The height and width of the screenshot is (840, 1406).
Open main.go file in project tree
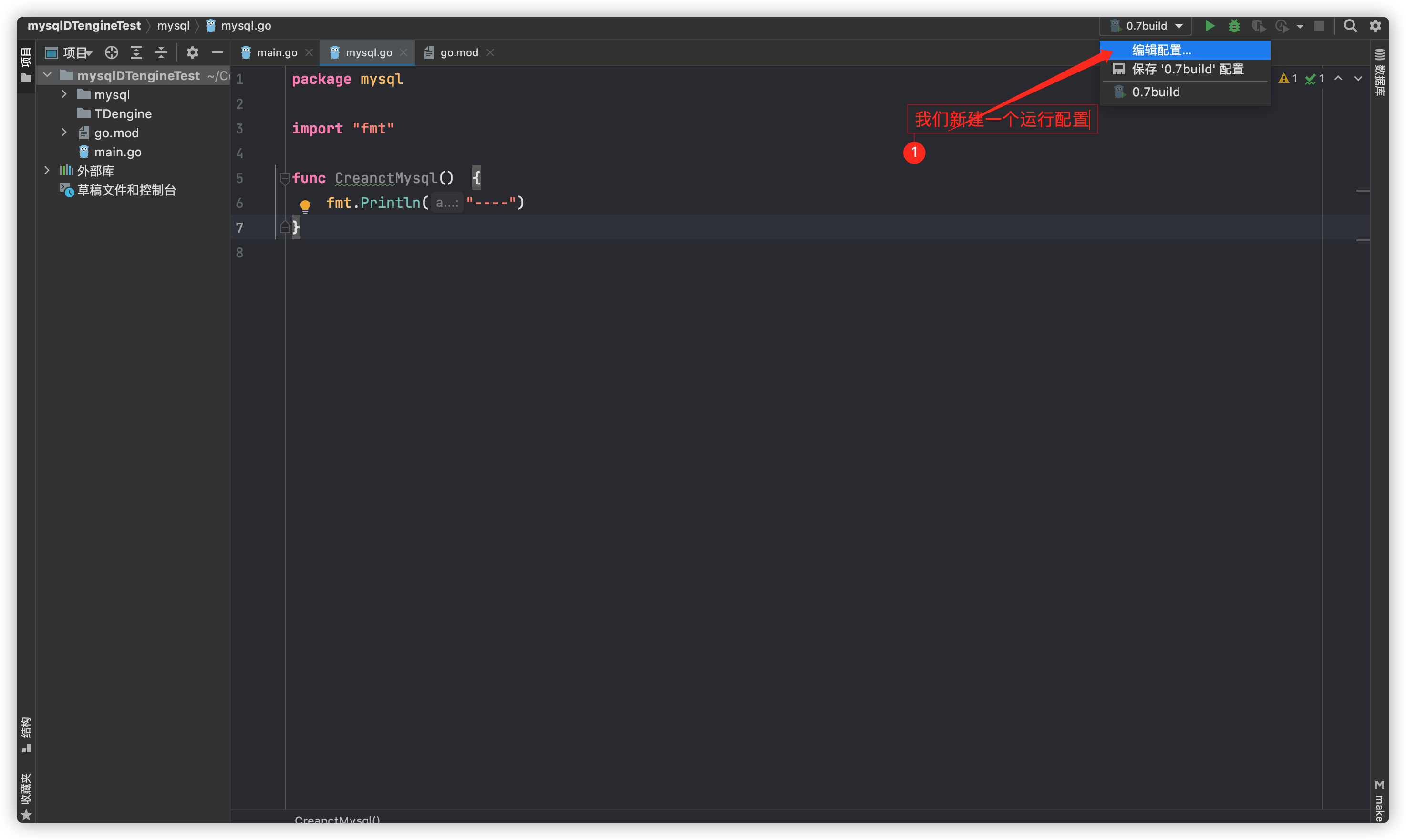coord(117,152)
